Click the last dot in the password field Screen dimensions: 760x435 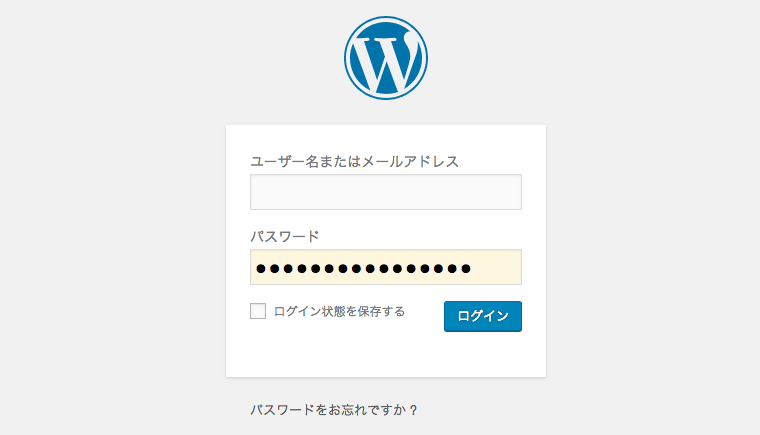pos(466,268)
